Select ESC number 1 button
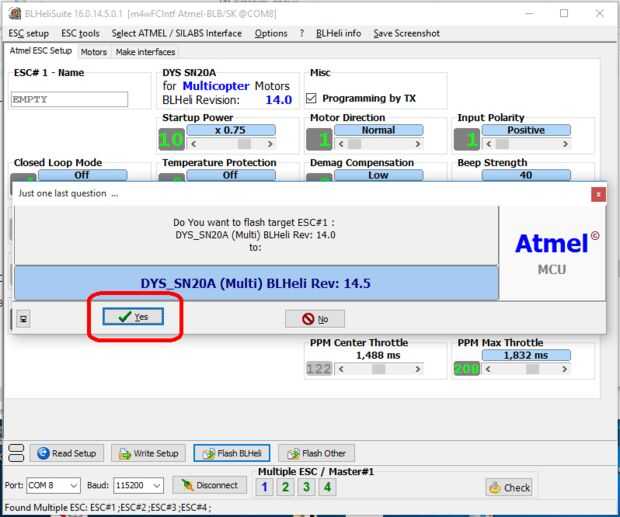The image size is (620, 517). tap(265, 487)
